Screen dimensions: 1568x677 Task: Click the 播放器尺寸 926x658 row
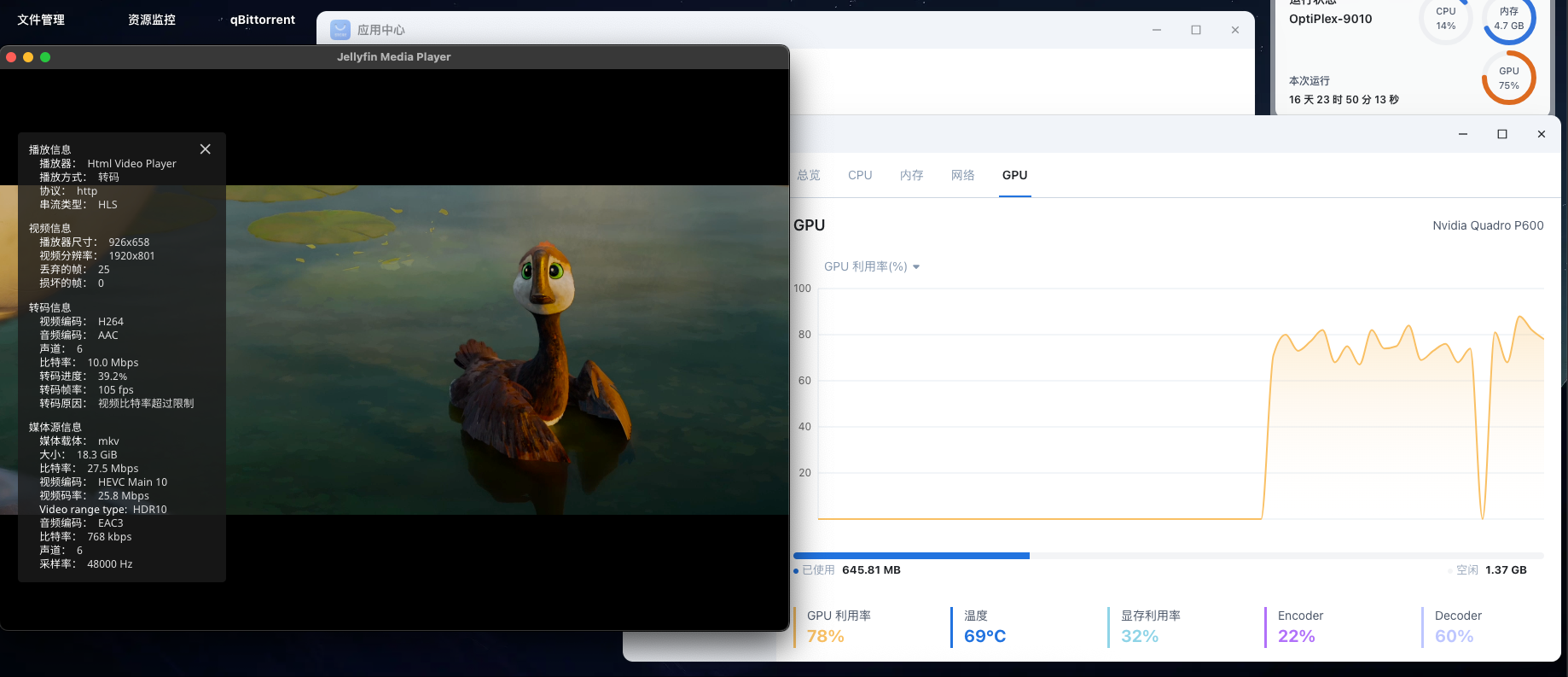coord(94,242)
